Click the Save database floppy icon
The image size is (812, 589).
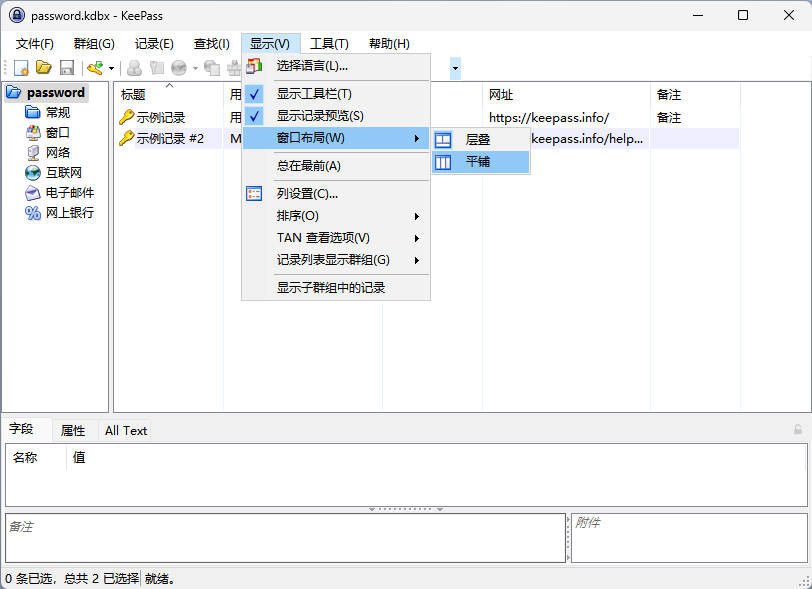pos(67,68)
